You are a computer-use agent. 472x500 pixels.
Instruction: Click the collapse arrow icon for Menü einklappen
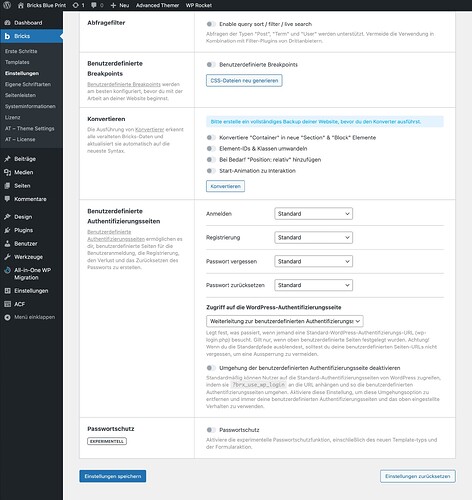[7, 317]
